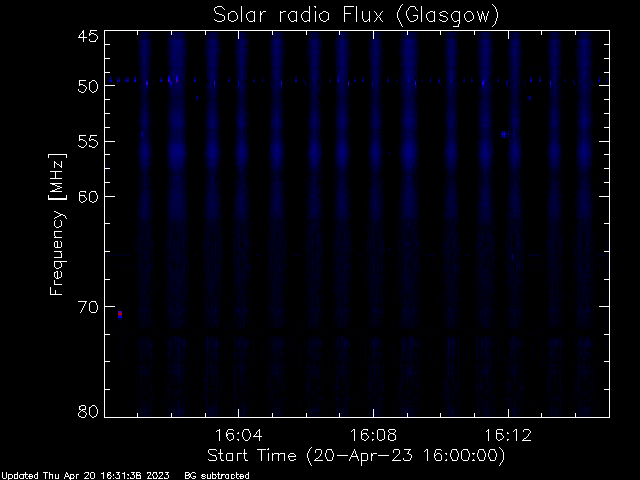Click the plot title Solar radio Flux (Glasgow)
The height and width of the screenshot is (480, 640).
[x=356, y=16]
